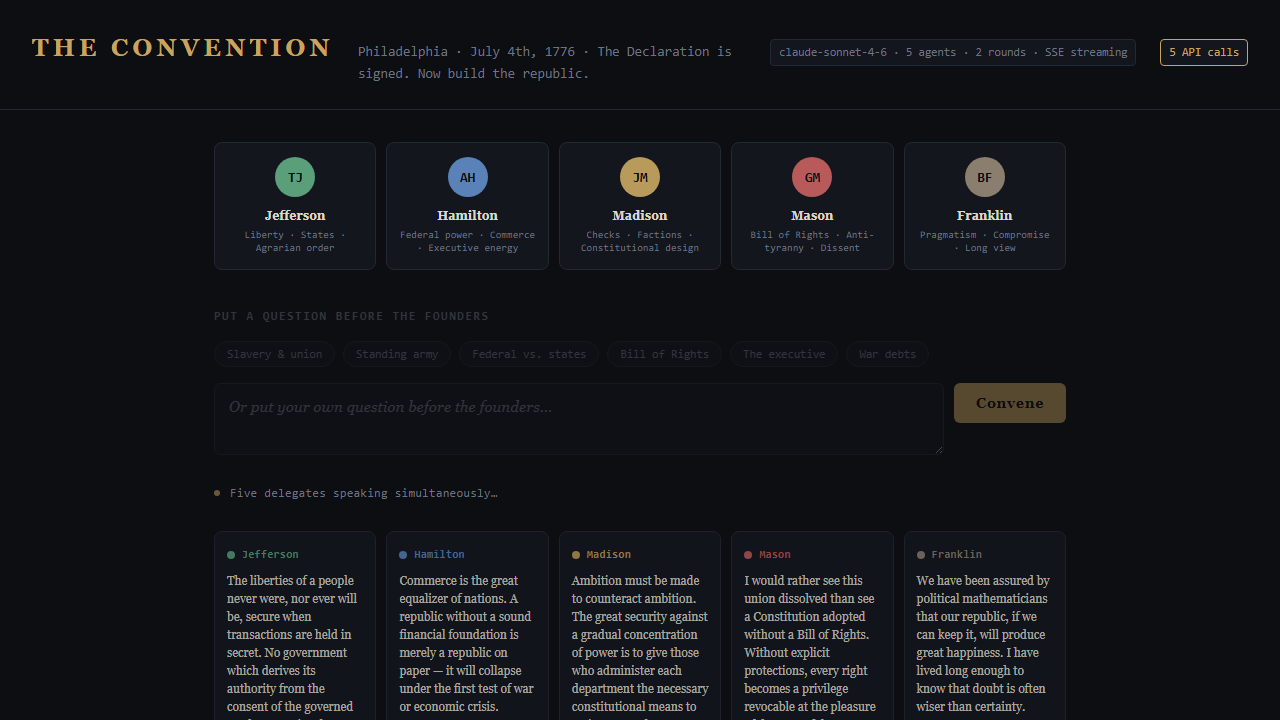Viewport: 1280px width, 720px height.
Task: Click the status dot before 'Five delegates speaking'
Action: [x=217, y=493]
